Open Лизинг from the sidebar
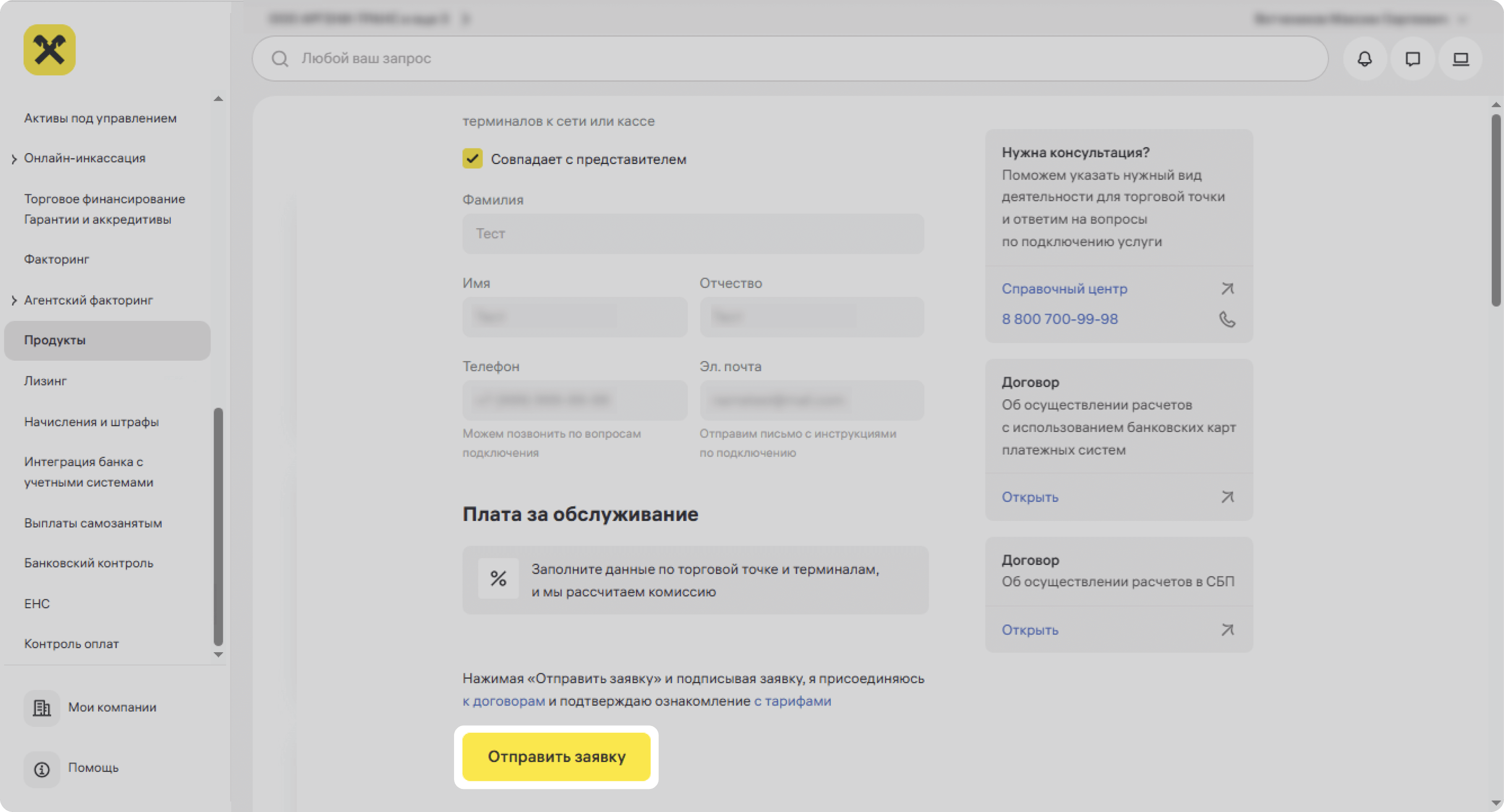The height and width of the screenshot is (812, 1504). [x=44, y=380]
